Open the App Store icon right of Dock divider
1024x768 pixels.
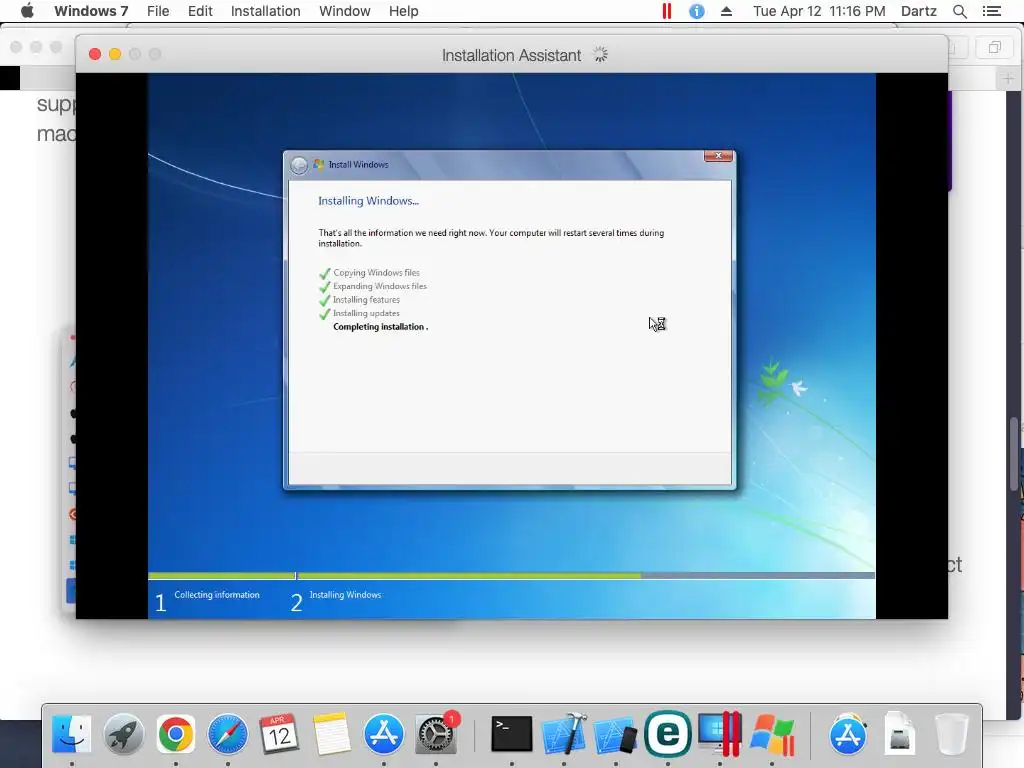pos(848,734)
